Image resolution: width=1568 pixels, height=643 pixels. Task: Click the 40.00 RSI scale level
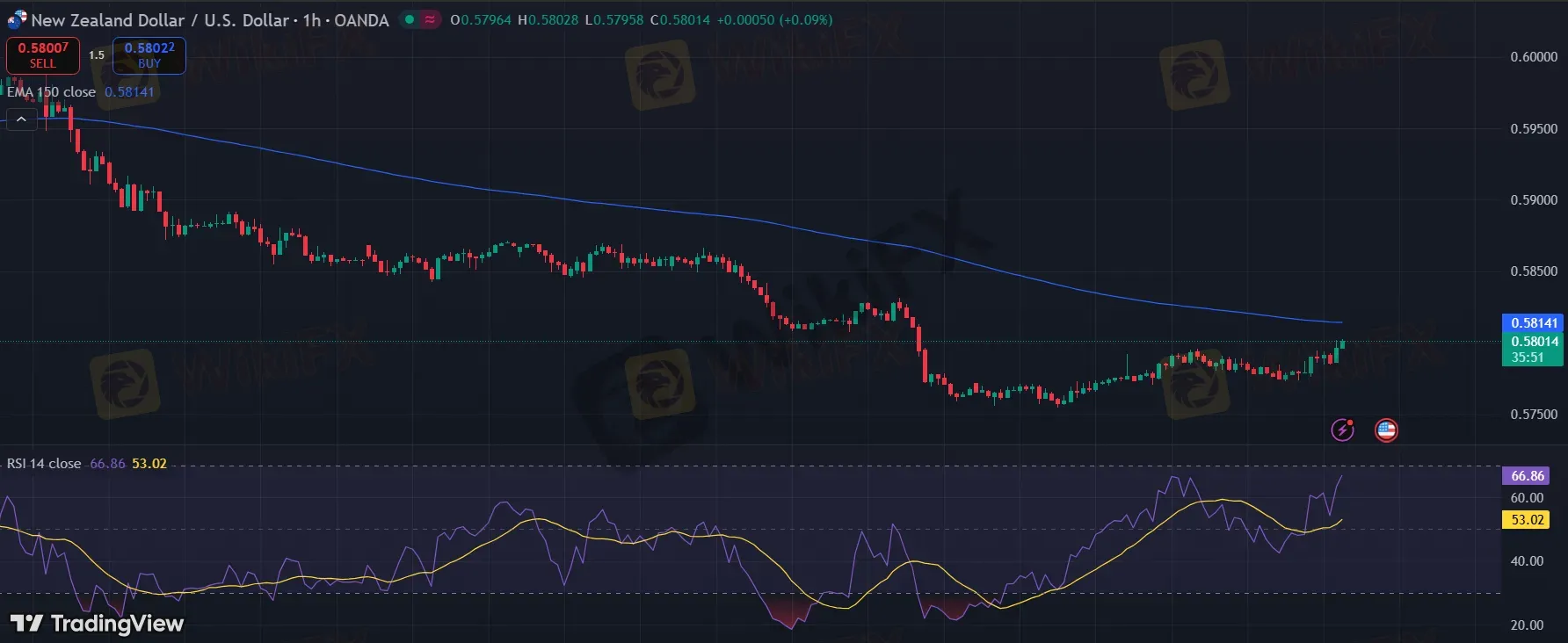click(1527, 561)
